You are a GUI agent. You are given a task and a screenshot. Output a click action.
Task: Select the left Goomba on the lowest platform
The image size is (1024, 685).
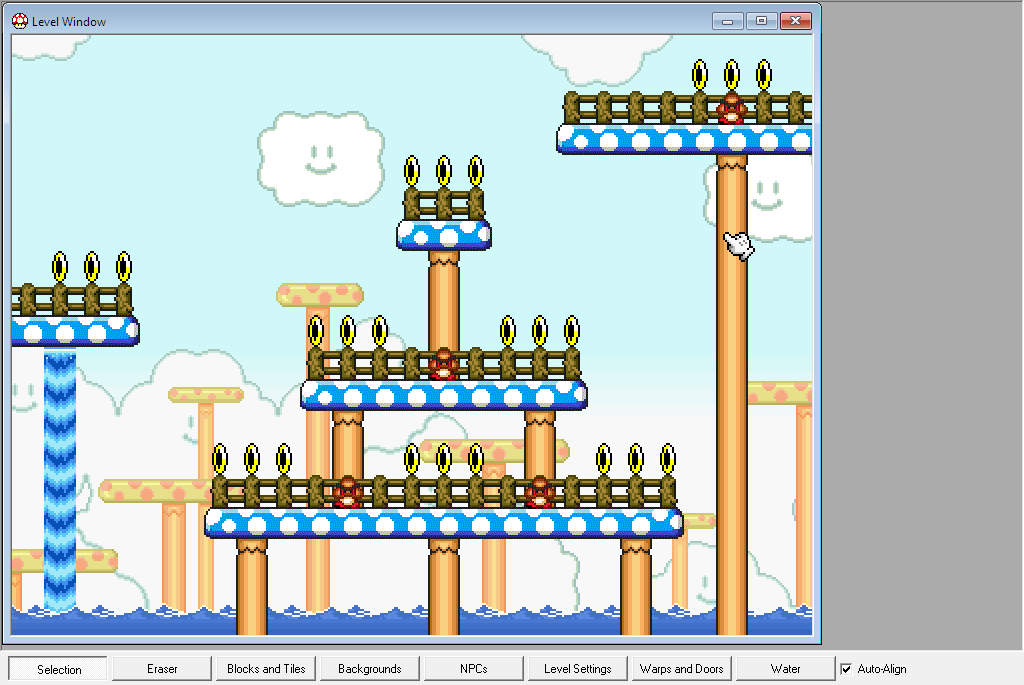(347, 492)
